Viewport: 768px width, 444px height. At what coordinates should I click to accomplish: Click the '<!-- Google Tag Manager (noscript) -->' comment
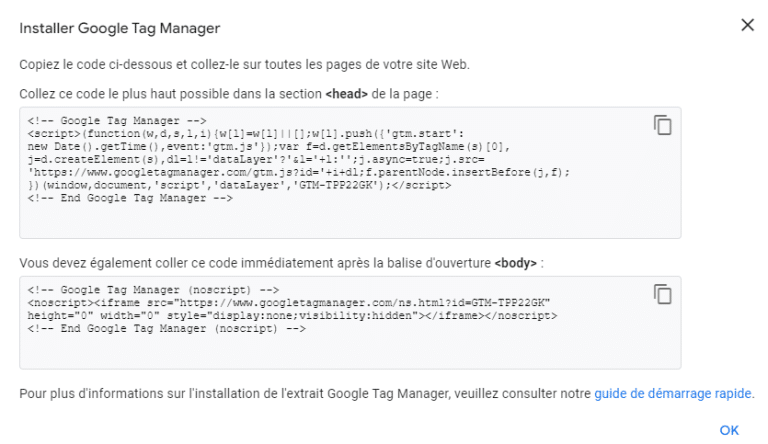[153, 290]
